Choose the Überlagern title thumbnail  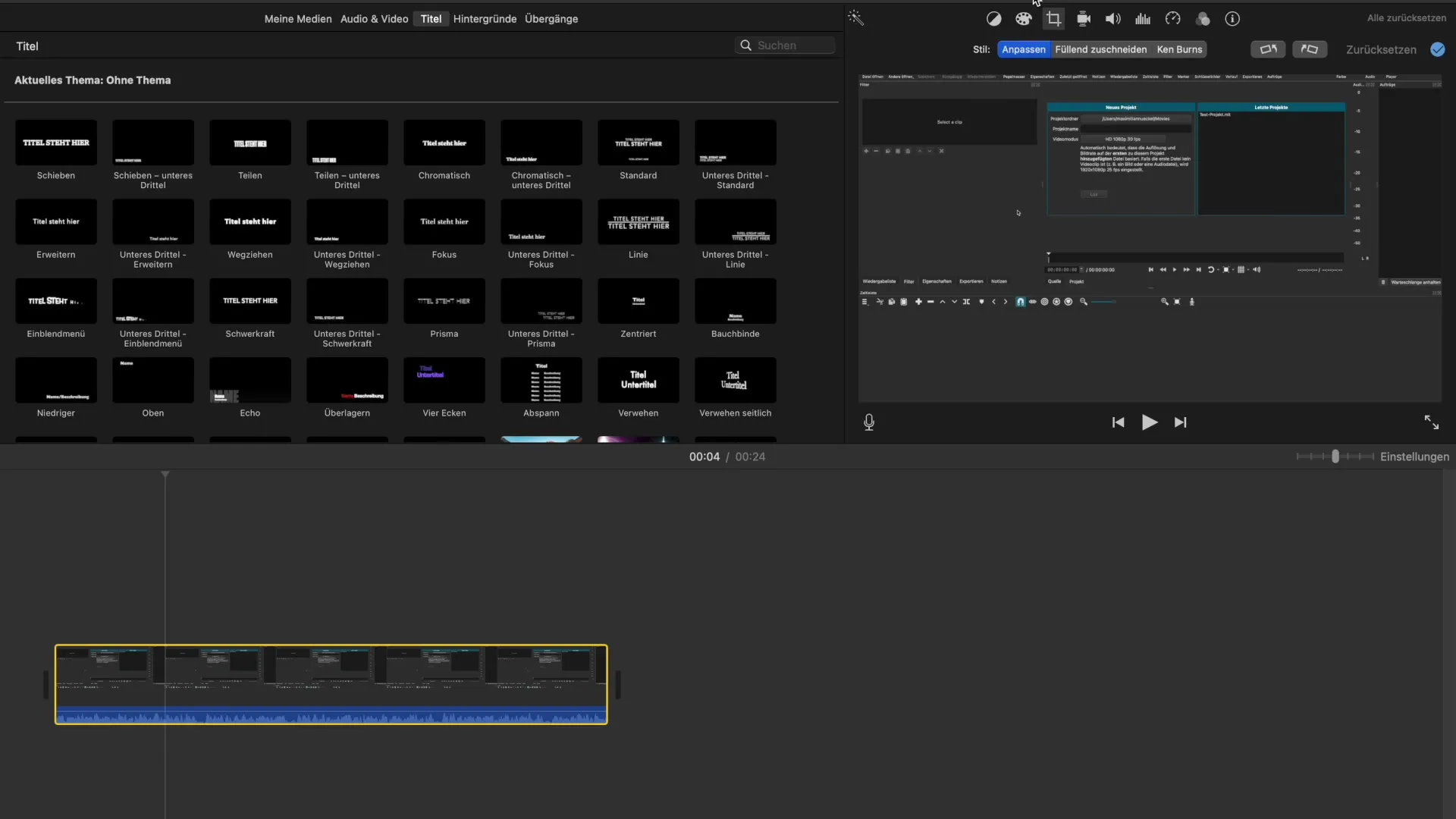coord(347,380)
